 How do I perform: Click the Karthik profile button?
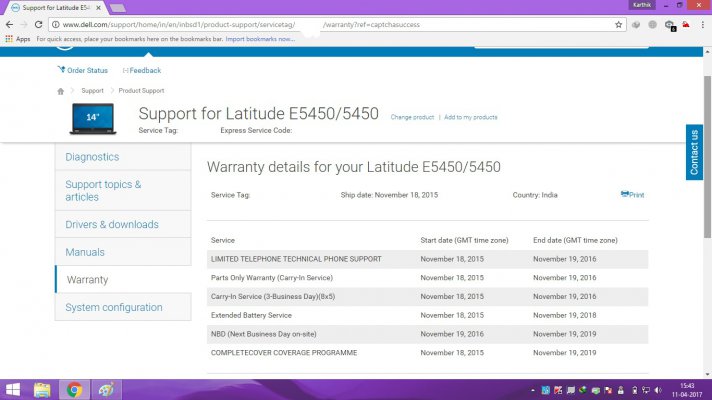[642, 5]
